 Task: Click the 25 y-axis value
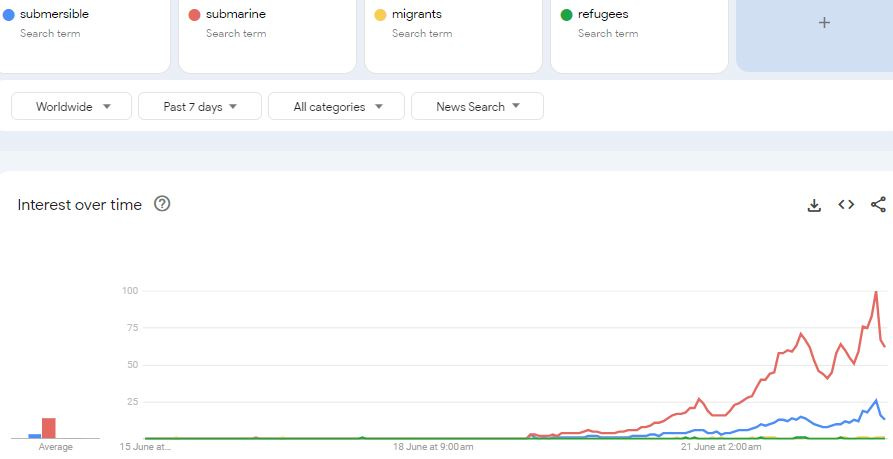coord(132,401)
